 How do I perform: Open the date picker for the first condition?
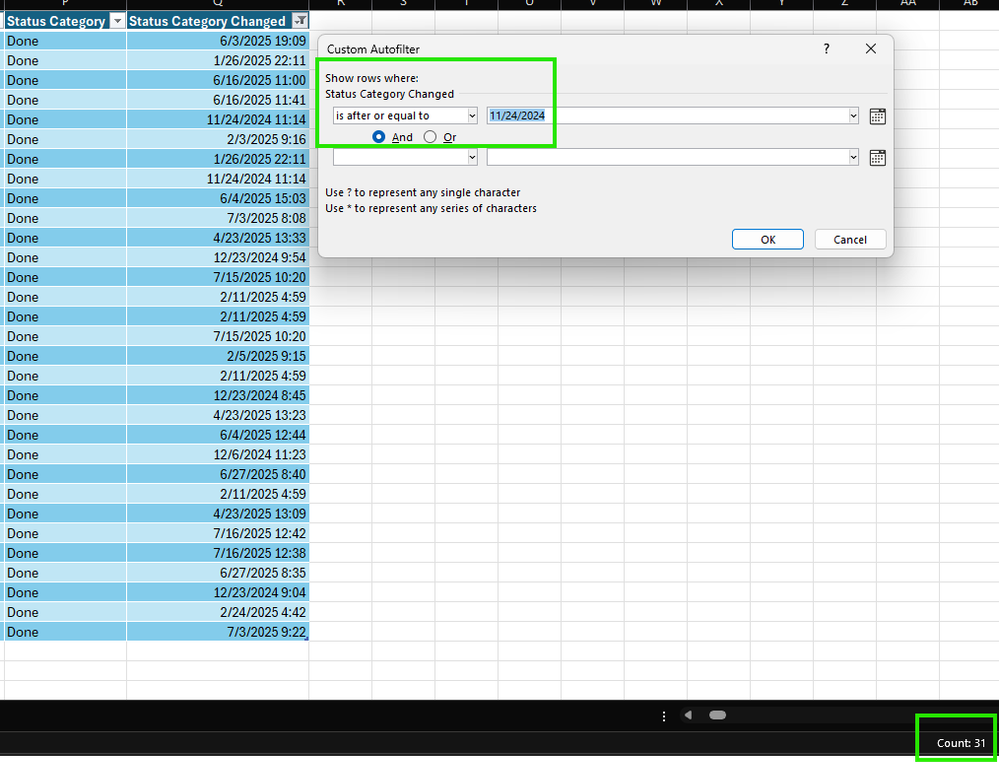tap(877, 116)
